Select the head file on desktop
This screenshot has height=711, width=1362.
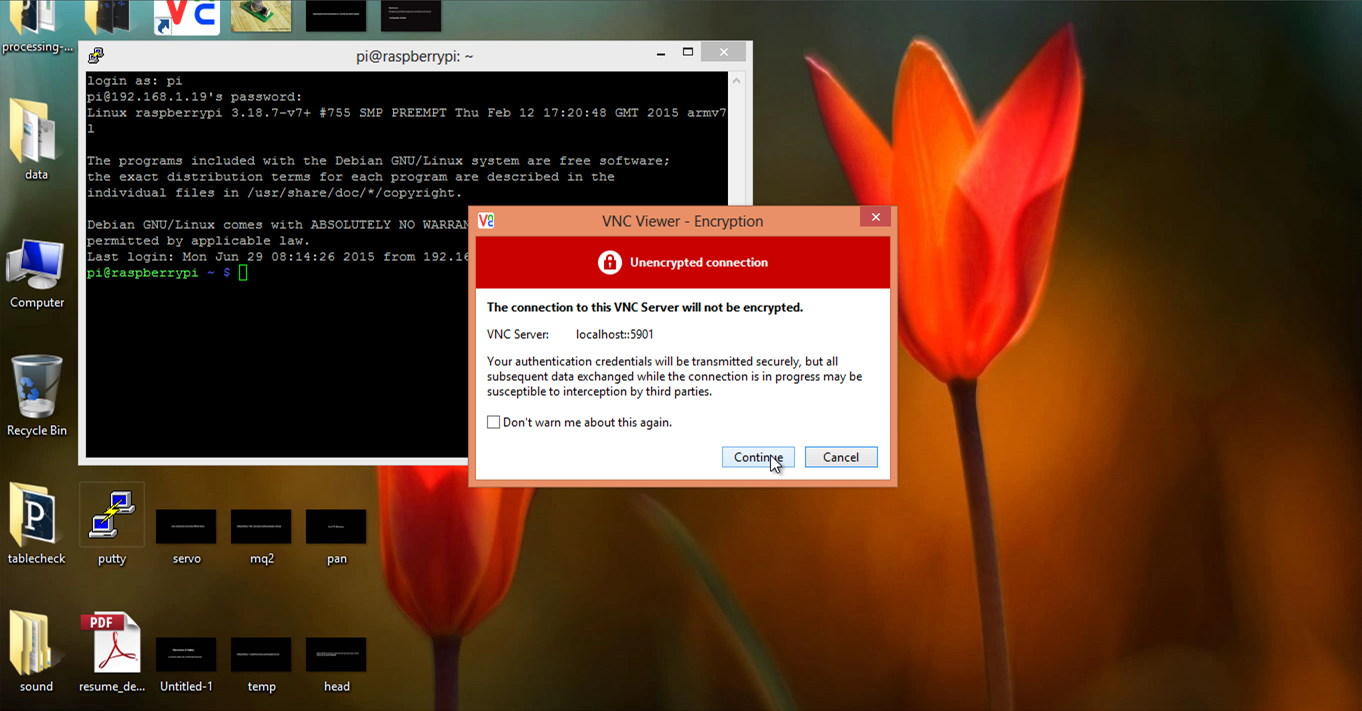337,665
